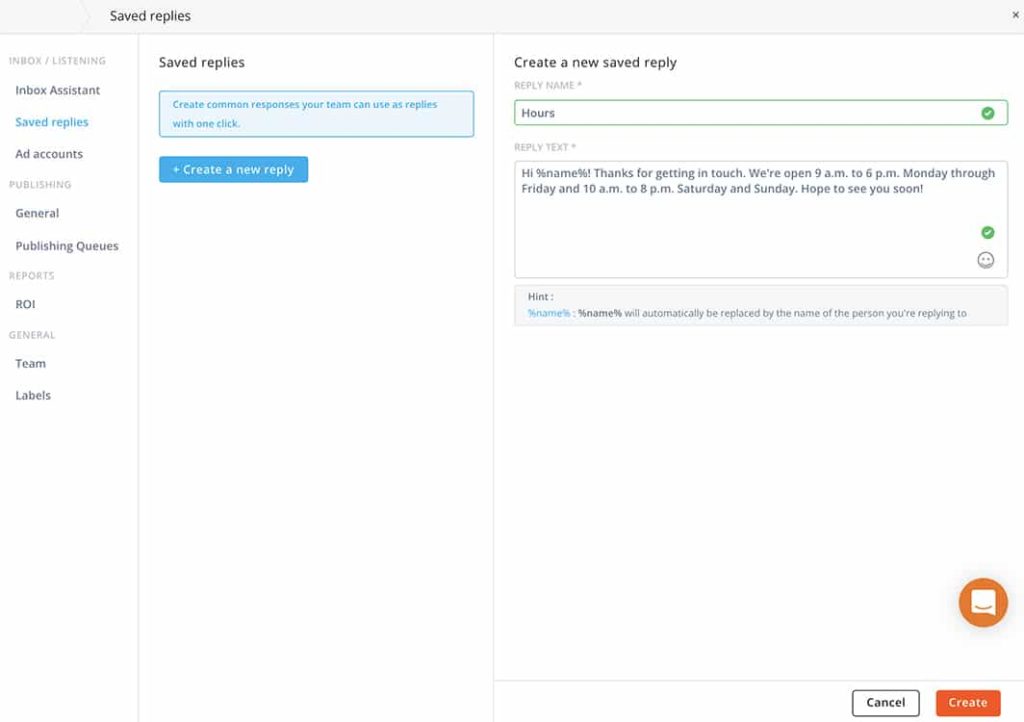Click the blue saved replies info banner
The width and height of the screenshot is (1024, 722).
tap(316, 114)
